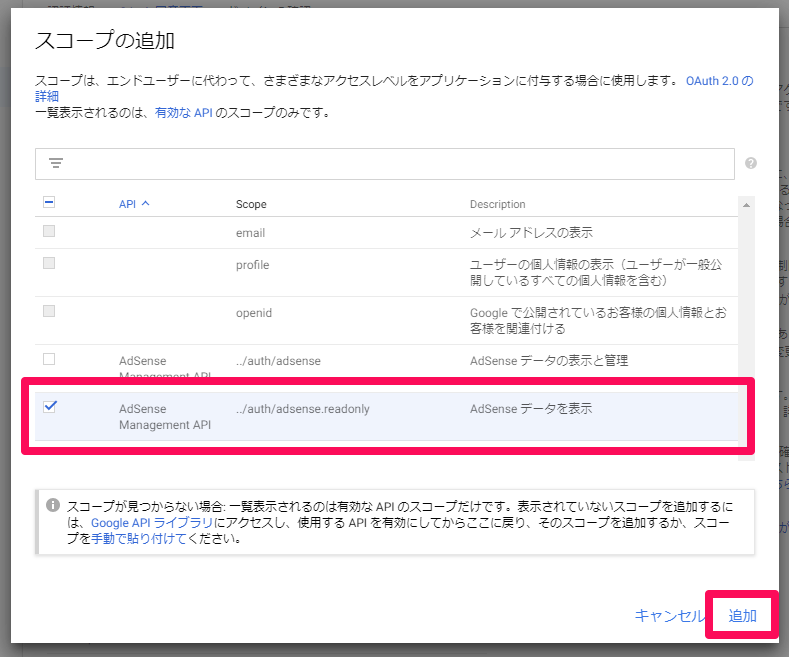Open the OAuth 2.0 の詳細 link

(x=720, y=81)
